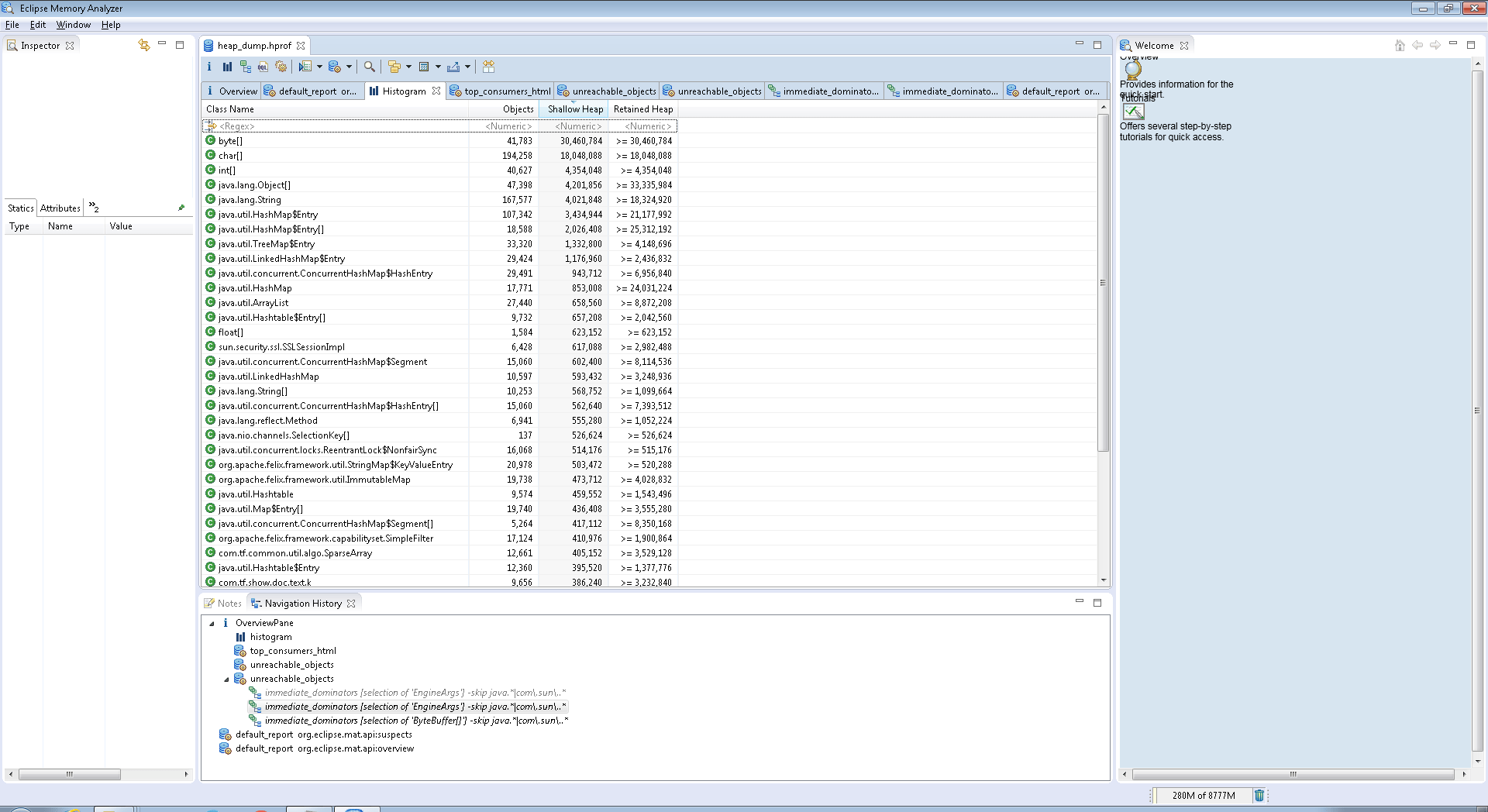Screen dimensions: 1488x812
Task: Minimize the Navigation History panel
Action: coord(1079,601)
